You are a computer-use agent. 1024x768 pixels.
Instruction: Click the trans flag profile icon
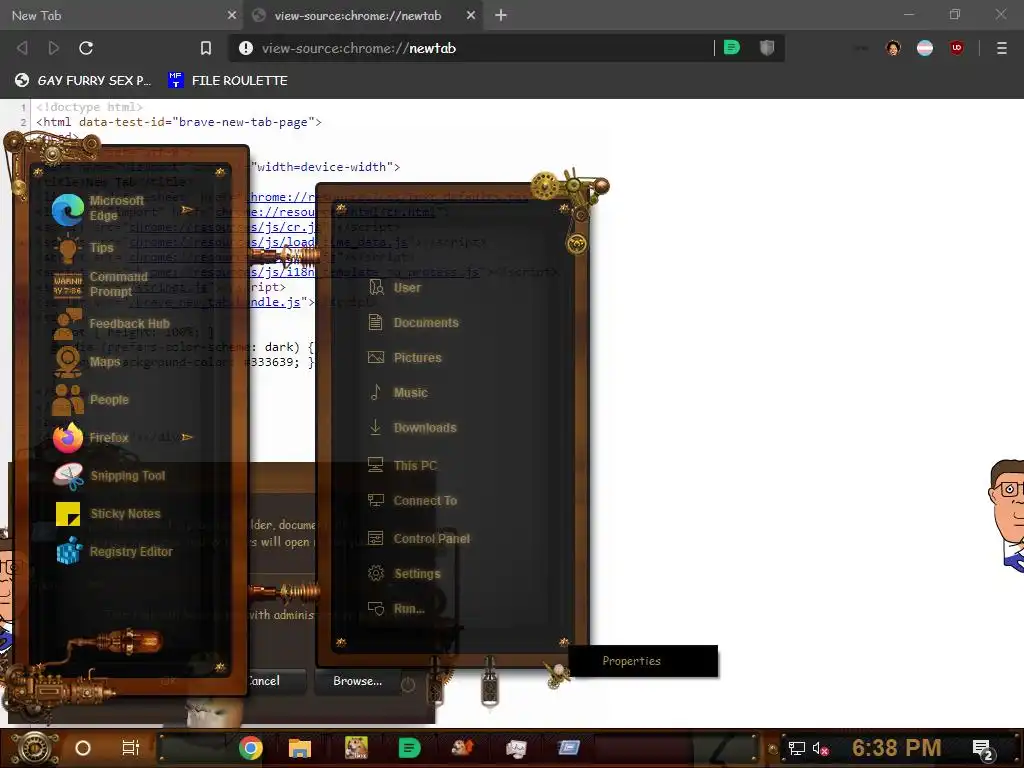(x=925, y=48)
